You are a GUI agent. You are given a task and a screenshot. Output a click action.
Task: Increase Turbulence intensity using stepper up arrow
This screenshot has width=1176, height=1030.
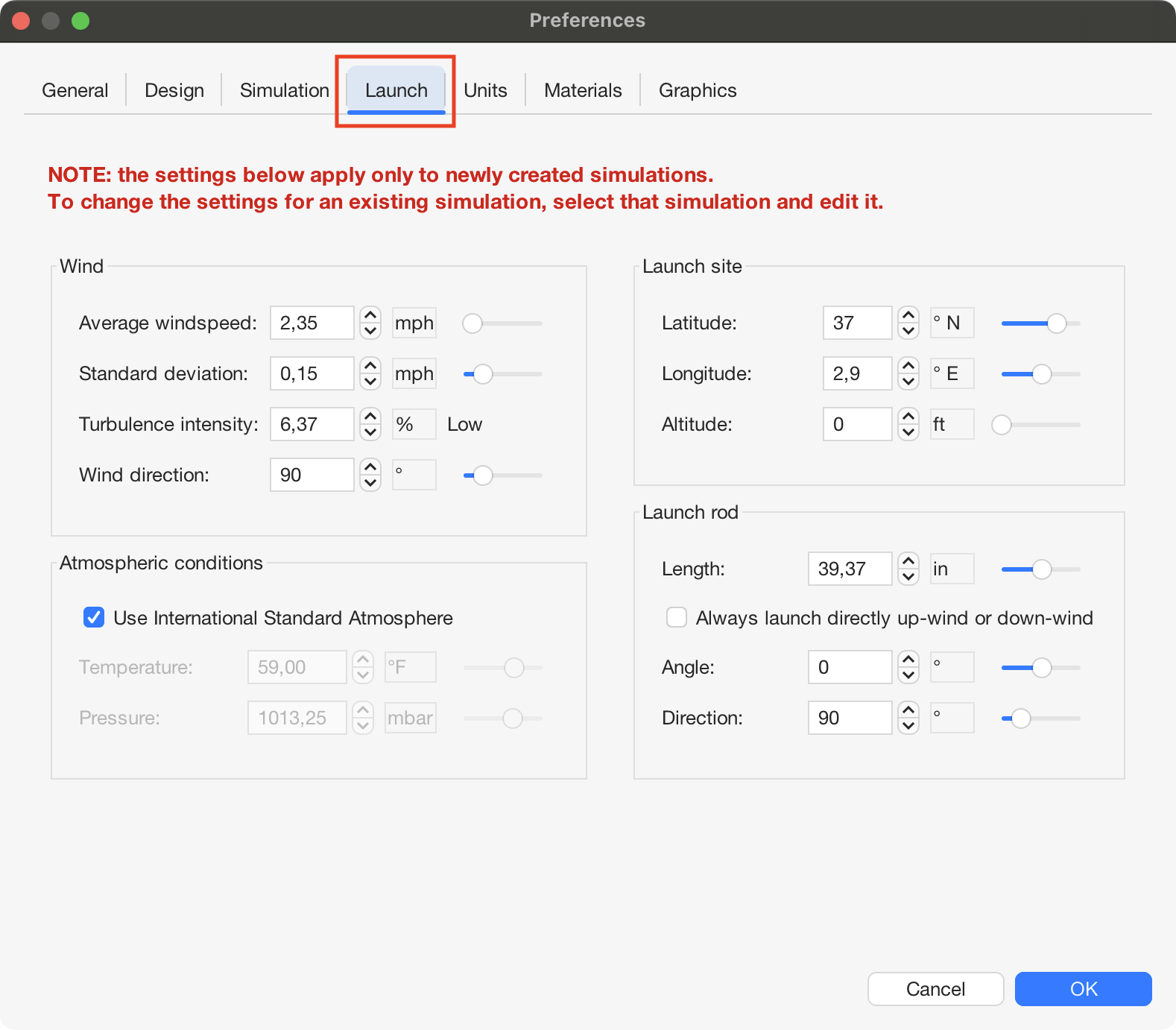(x=370, y=417)
